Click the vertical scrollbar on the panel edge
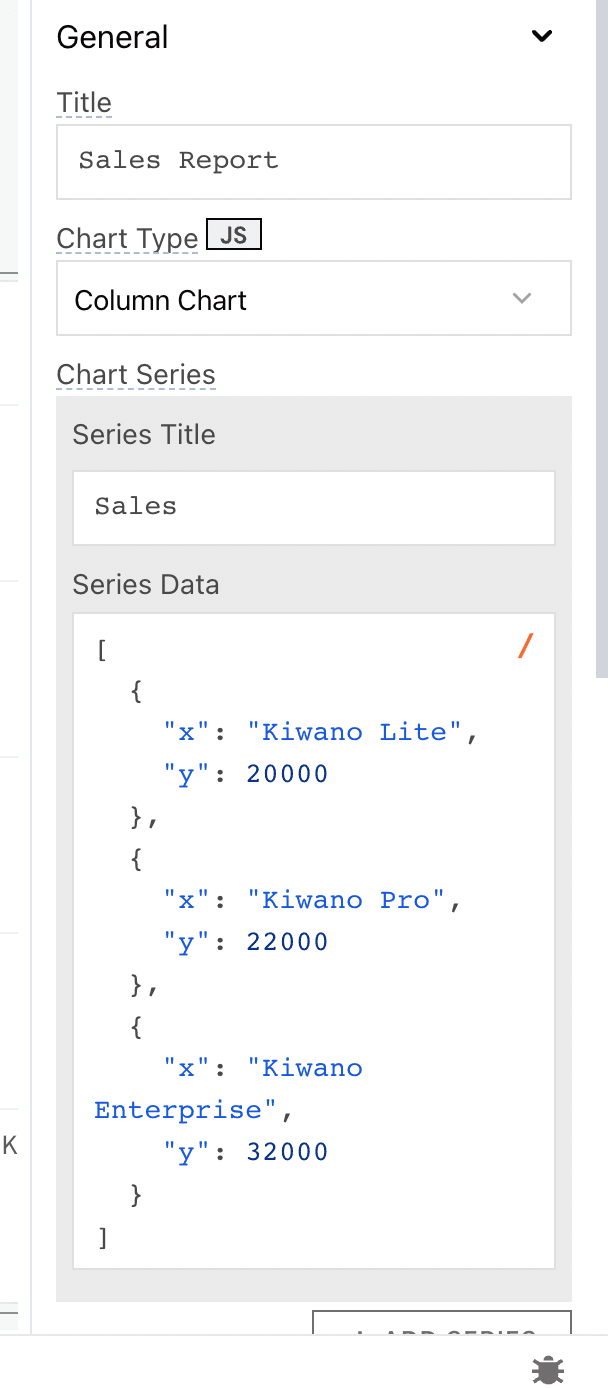Viewport: 608px width, 1388px height. (x=601, y=340)
